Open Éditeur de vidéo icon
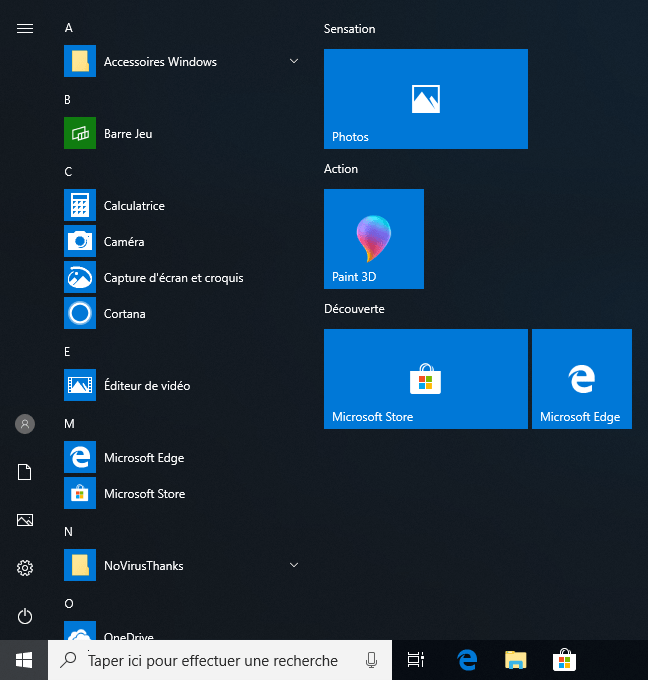The image size is (648, 680). click(80, 385)
